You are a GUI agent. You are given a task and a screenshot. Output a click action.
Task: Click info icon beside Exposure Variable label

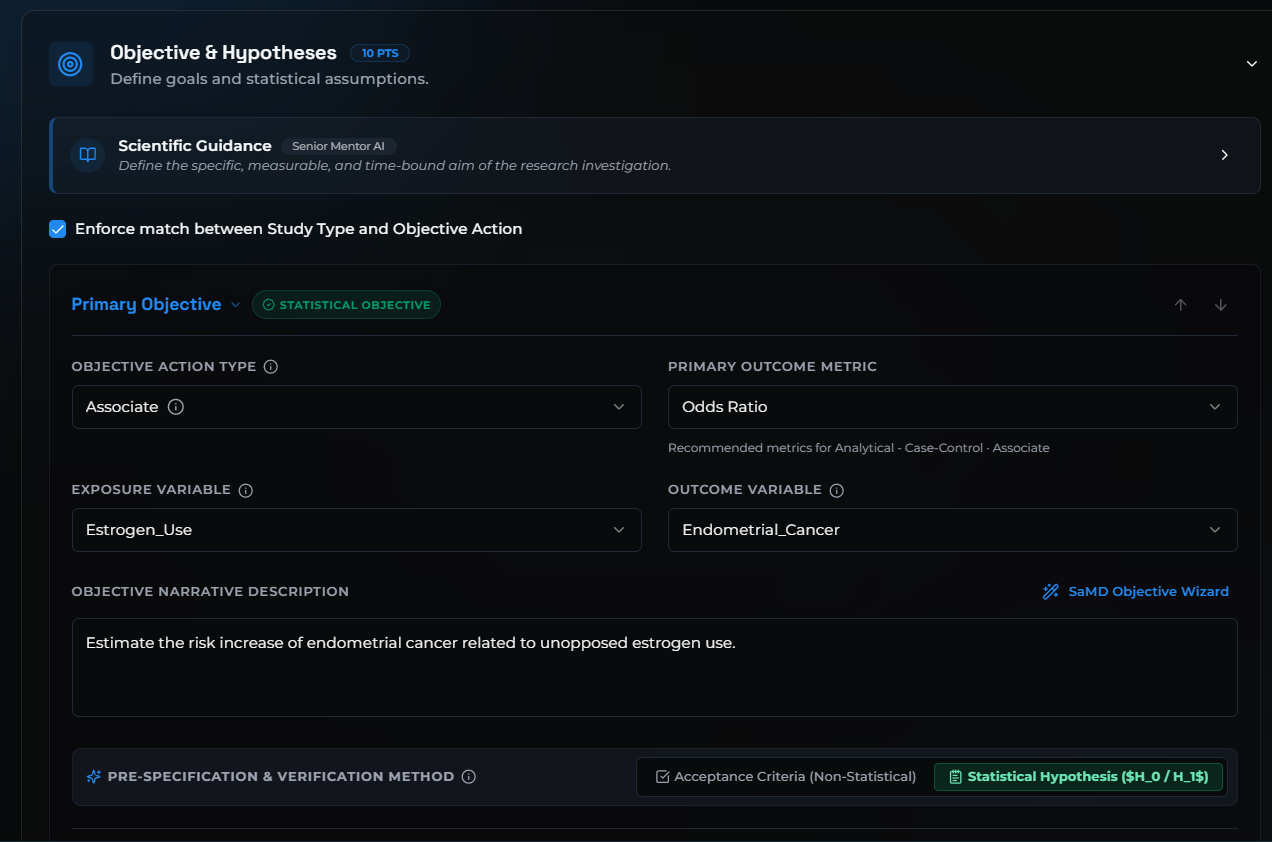[x=246, y=490]
